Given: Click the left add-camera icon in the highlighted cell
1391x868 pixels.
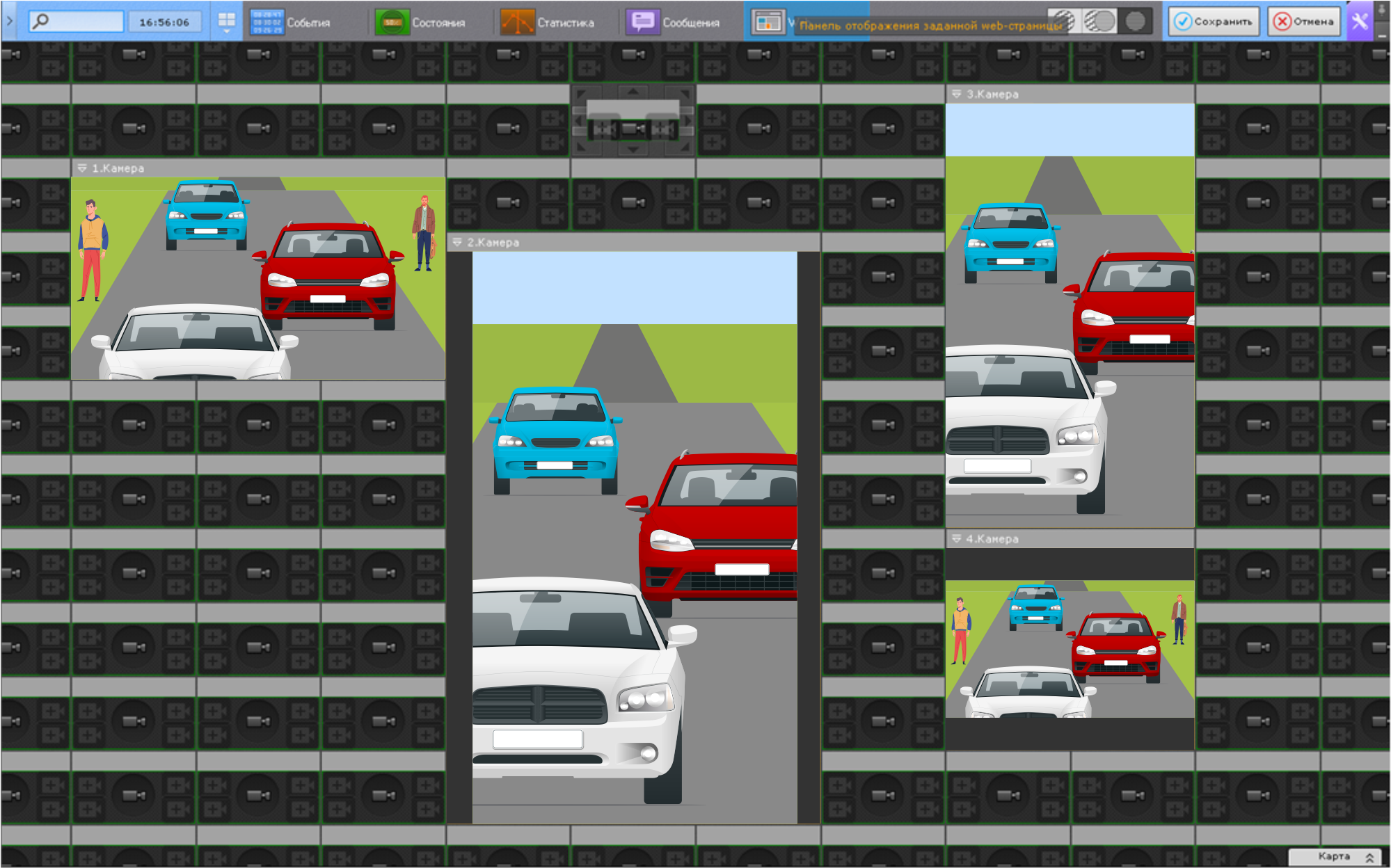Looking at the screenshot, I should 603,129.
